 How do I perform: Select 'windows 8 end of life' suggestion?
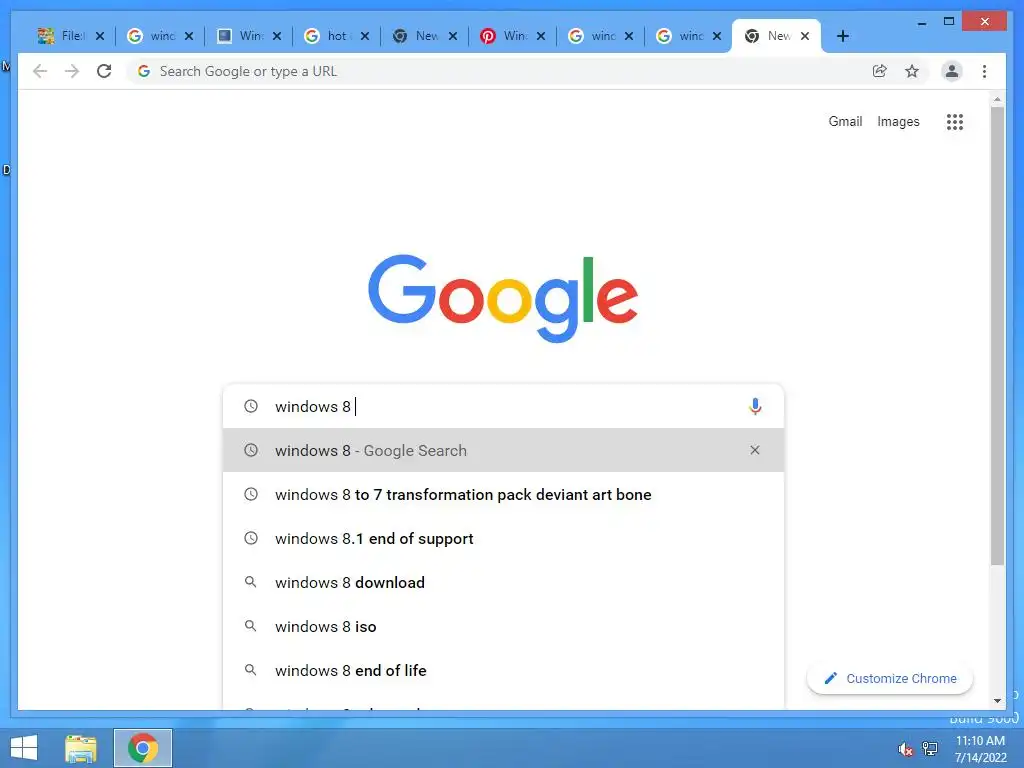(x=503, y=670)
